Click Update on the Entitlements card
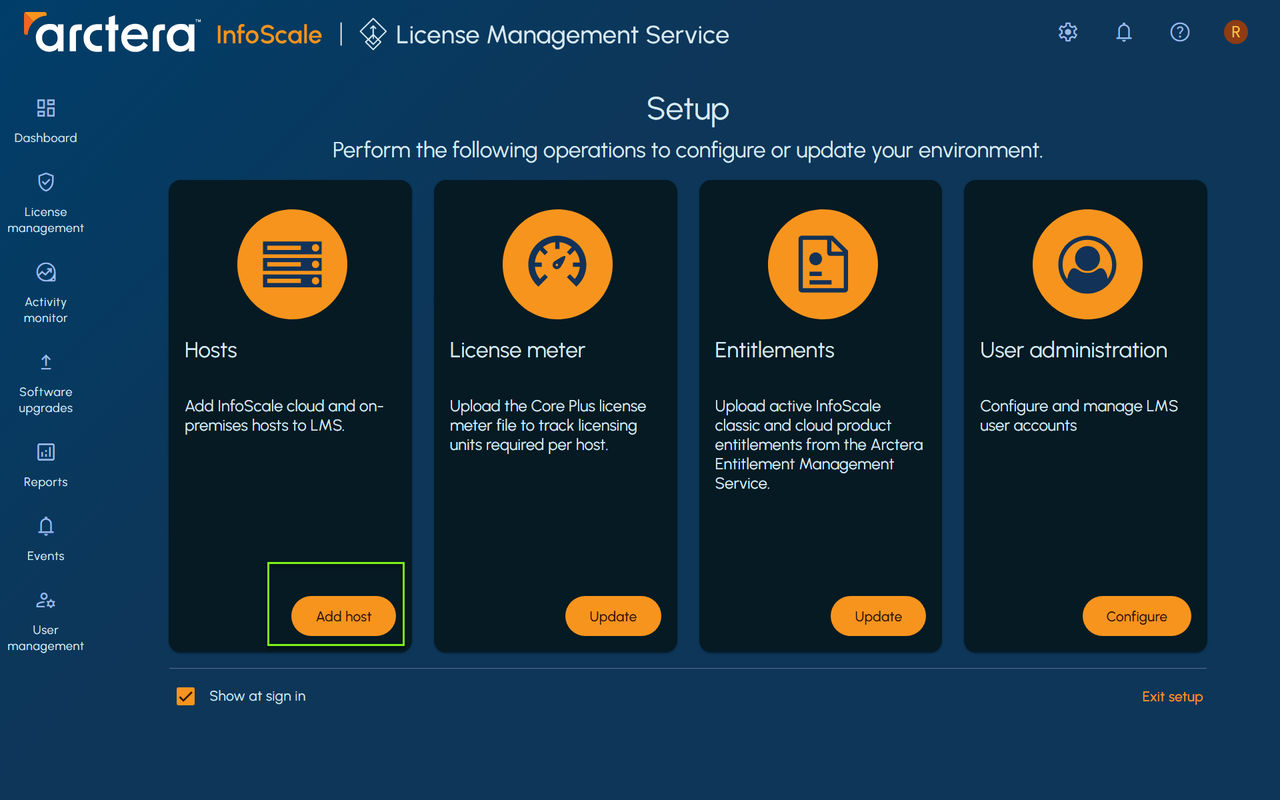This screenshot has height=800, width=1280. click(878, 616)
